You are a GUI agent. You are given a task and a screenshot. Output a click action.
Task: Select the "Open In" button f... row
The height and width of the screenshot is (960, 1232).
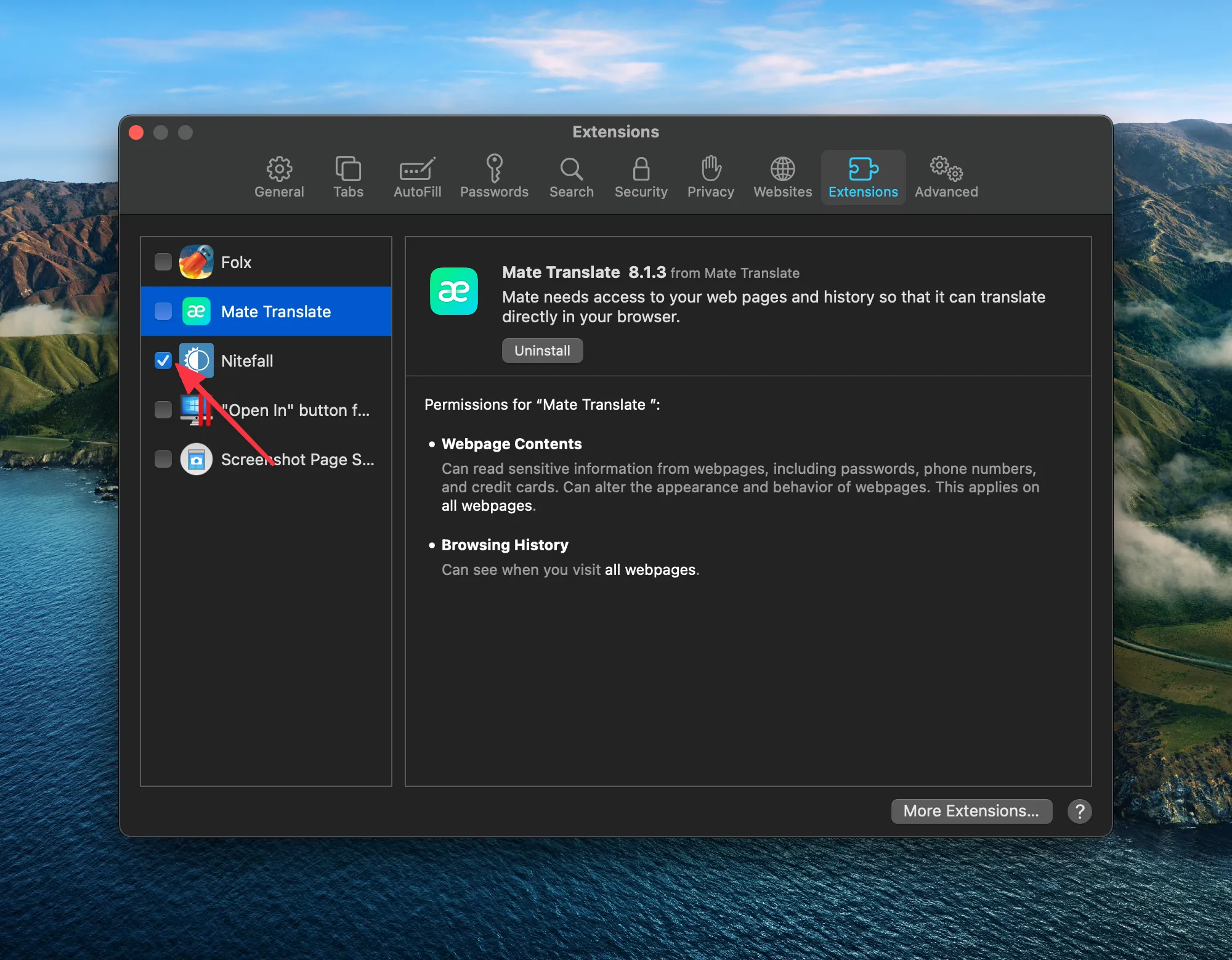(x=266, y=410)
